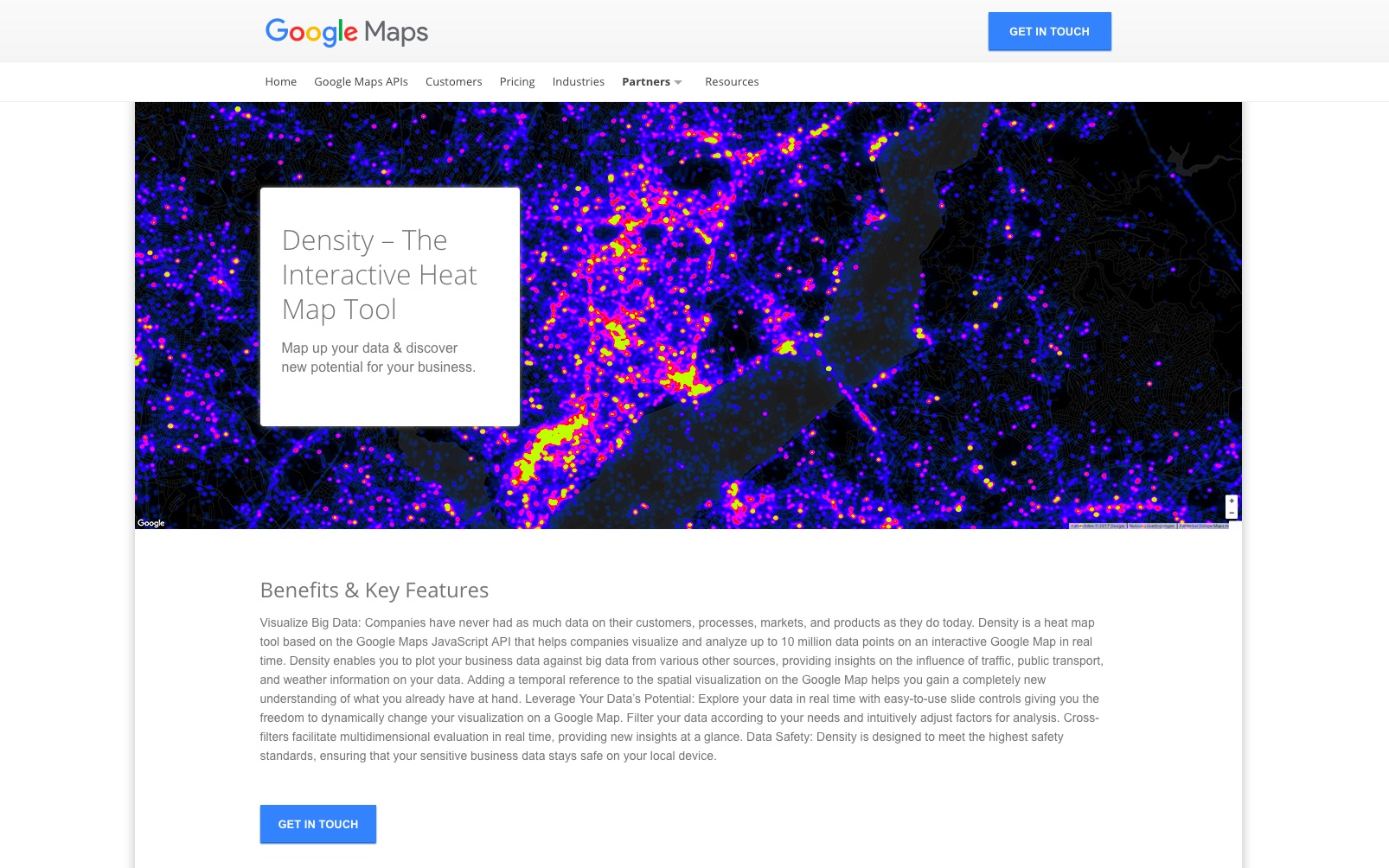Click the Google Maps logo

click(x=346, y=32)
